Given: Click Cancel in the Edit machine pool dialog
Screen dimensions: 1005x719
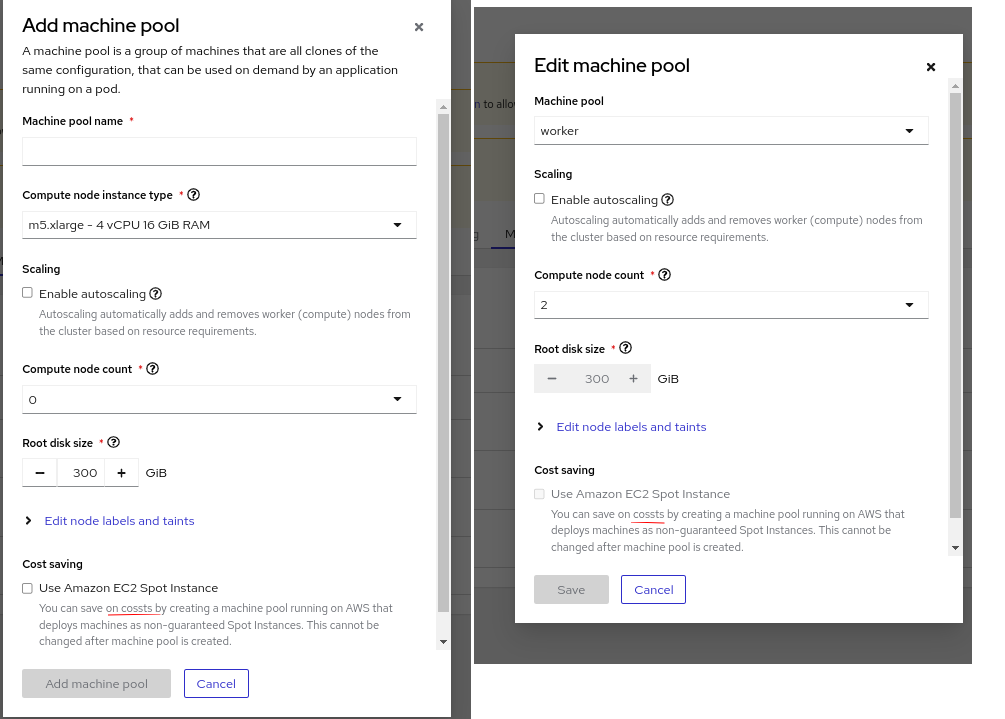Looking at the screenshot, I should (x=653, y=590).
